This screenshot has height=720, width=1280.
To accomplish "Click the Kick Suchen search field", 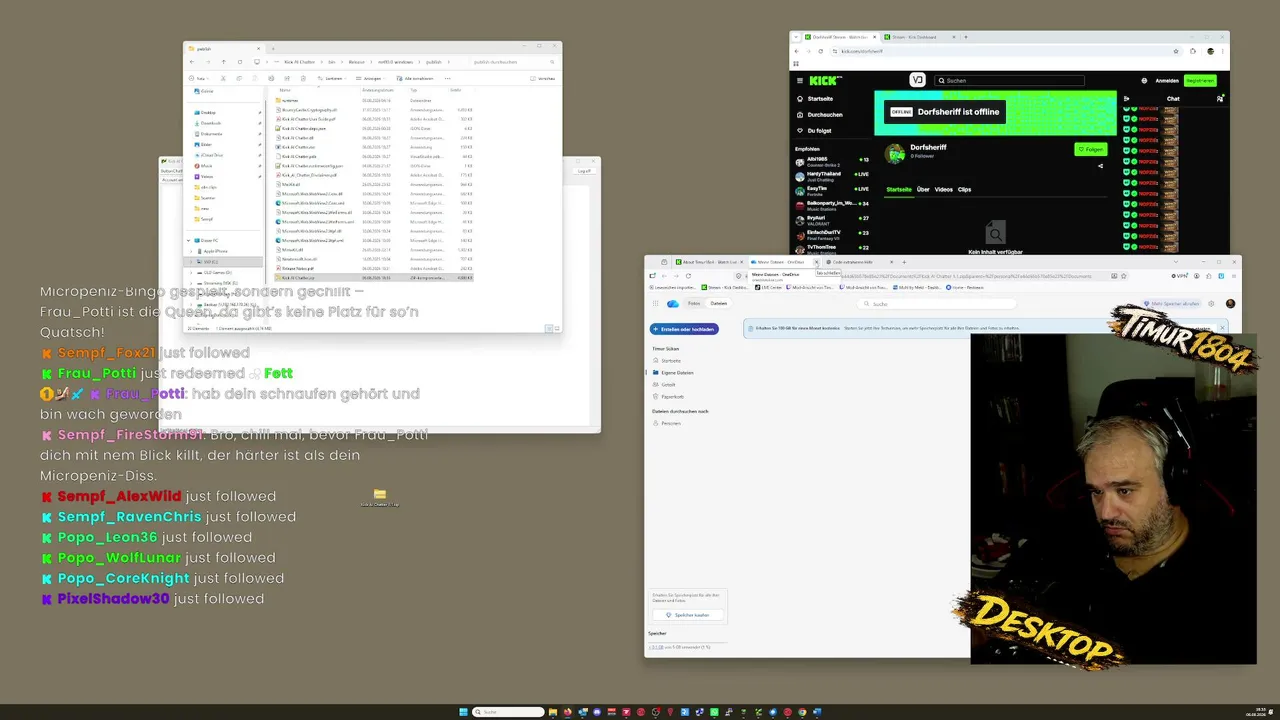I will 1009,80.
